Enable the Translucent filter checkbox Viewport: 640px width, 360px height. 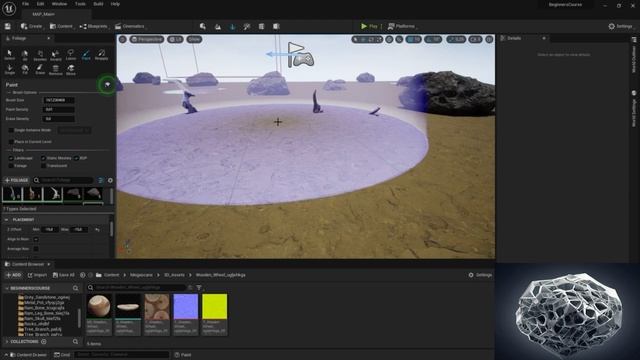click(x=43, y=166)
